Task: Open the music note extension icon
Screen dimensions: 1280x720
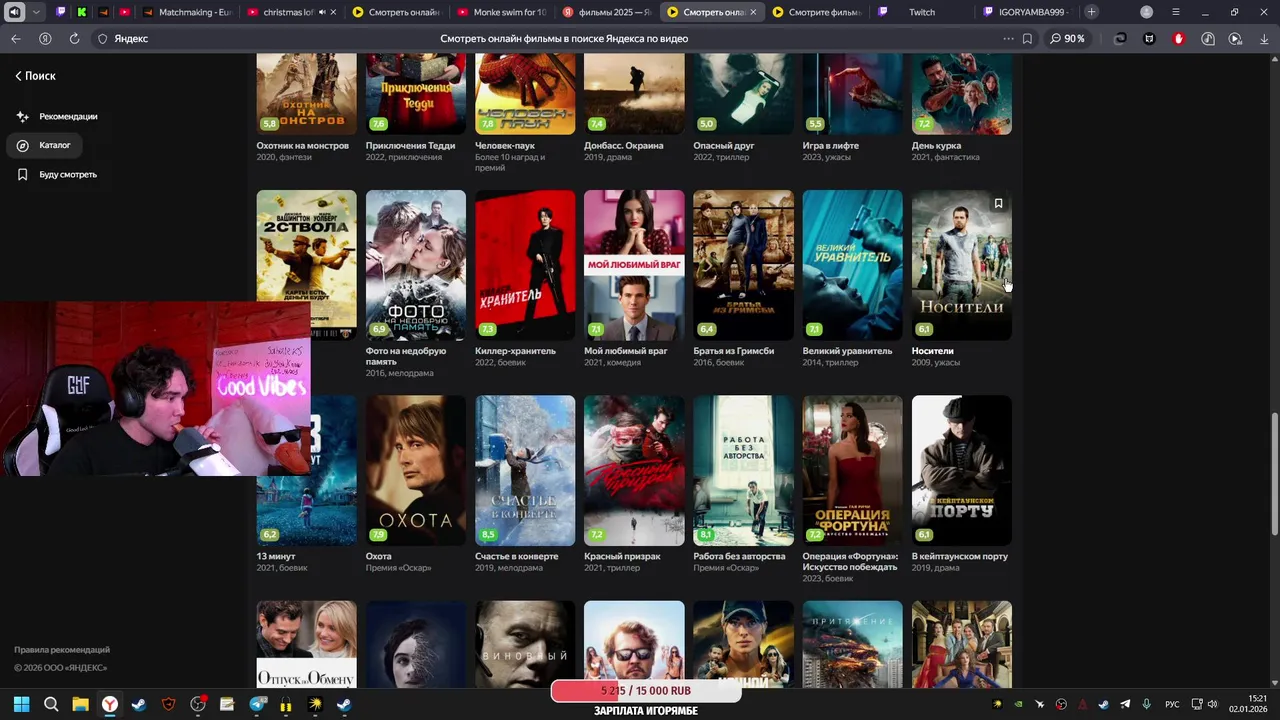Action: coord(1207,38)
